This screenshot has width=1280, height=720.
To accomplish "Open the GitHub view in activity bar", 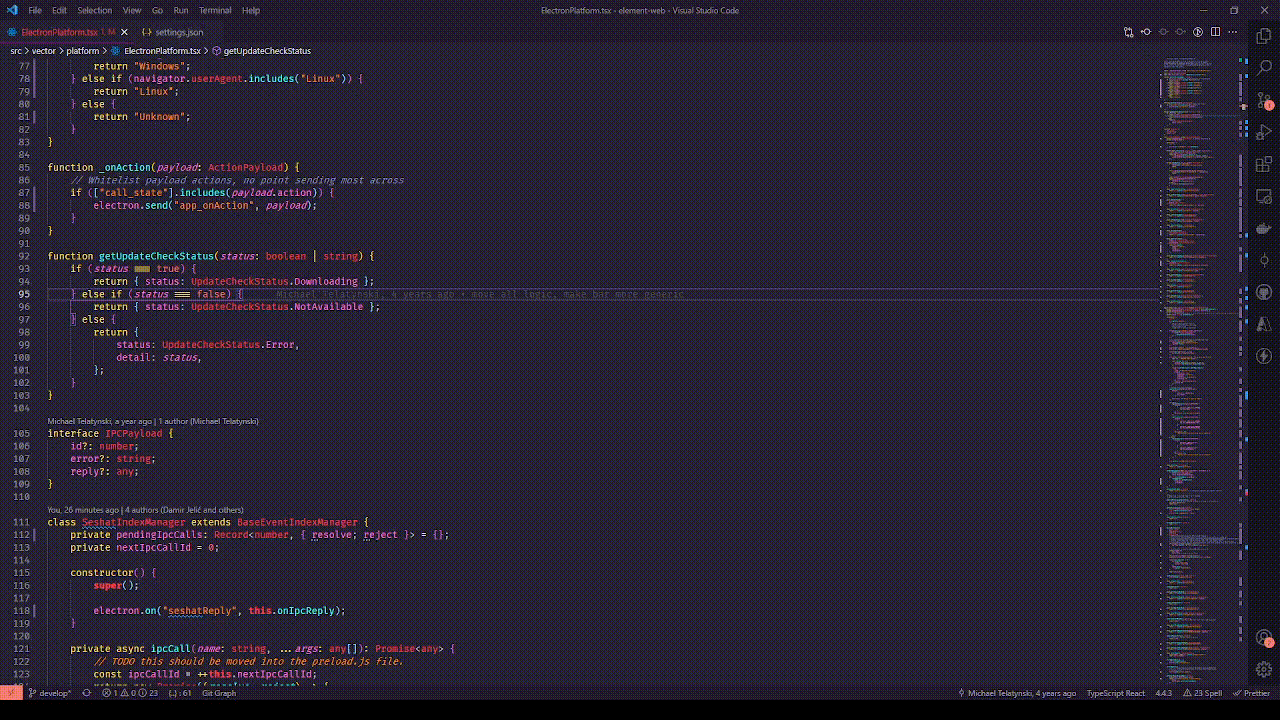I will coord(1264,292).
